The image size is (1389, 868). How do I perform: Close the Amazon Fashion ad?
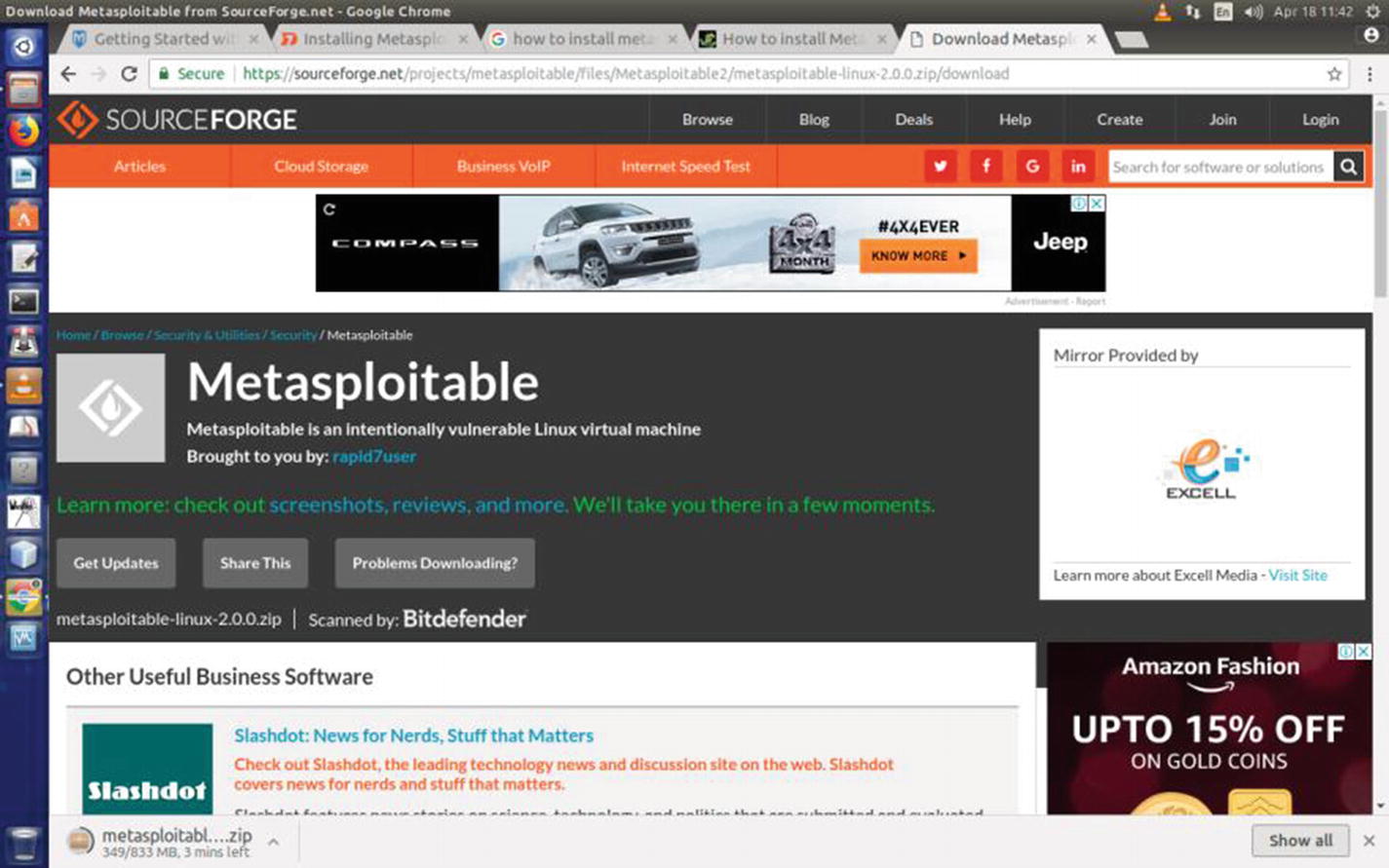[x=1364, y=651]
